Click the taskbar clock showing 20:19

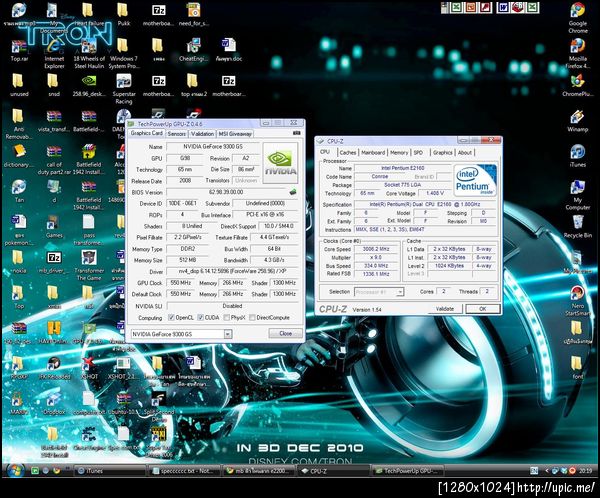(x=585, y=470)
